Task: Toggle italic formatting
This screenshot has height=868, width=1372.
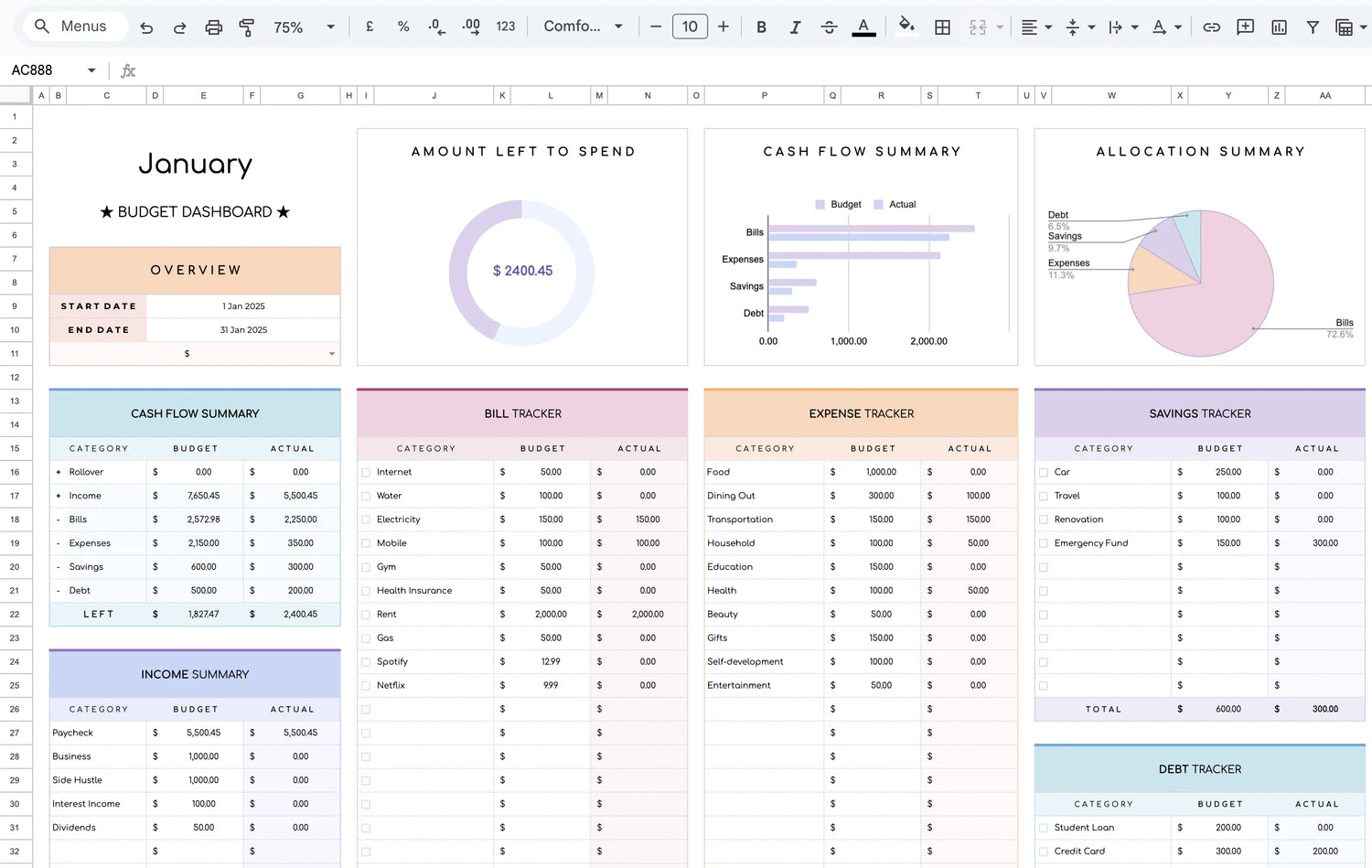Action: [795, 27]
